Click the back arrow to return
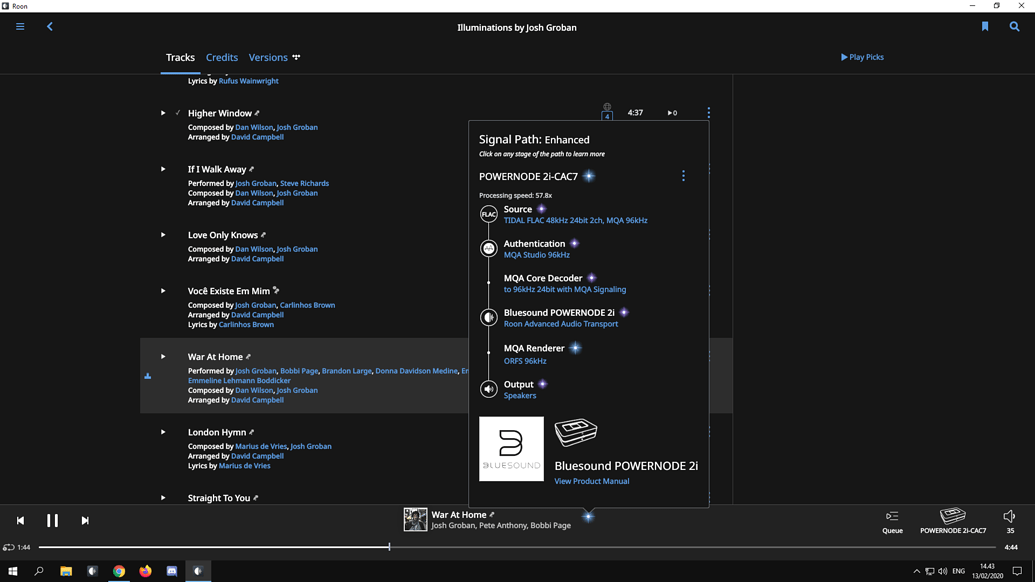This screenshot has height=582, width=1035. pos(50,27)
